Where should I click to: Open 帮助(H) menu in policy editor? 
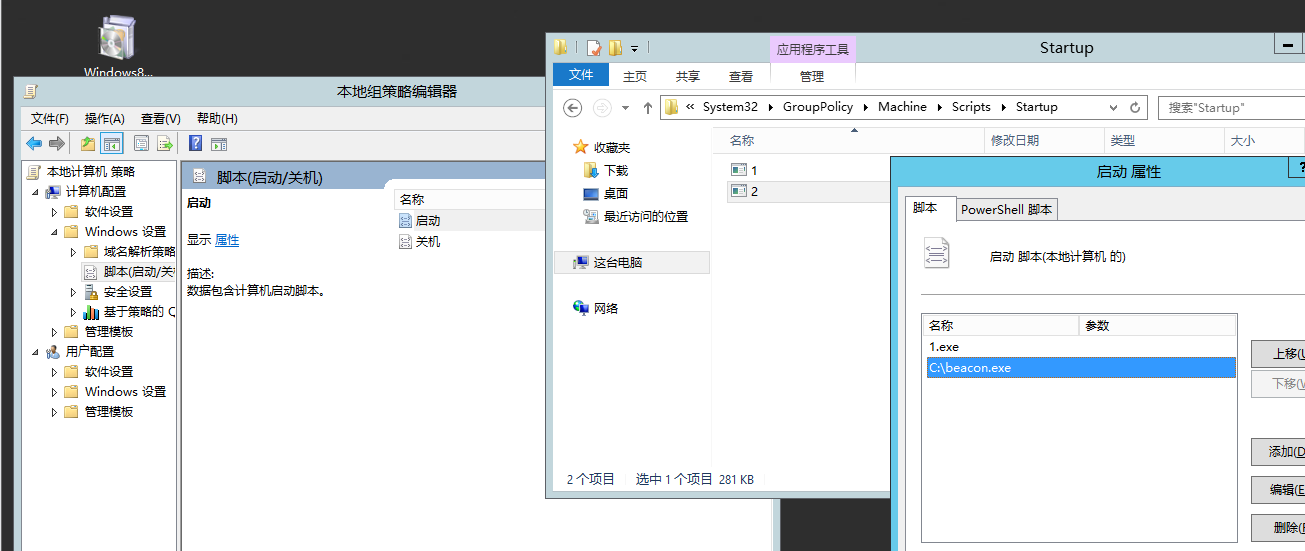tap(217, 118)
